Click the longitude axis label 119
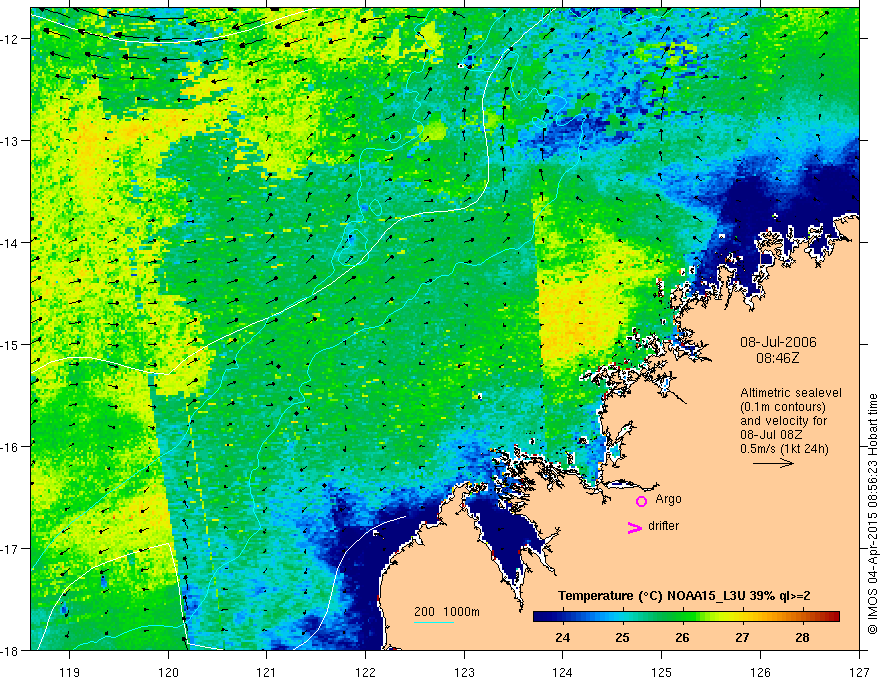This screenshot has height=680, width=880. pyautogui.click(x=70, y=673)
